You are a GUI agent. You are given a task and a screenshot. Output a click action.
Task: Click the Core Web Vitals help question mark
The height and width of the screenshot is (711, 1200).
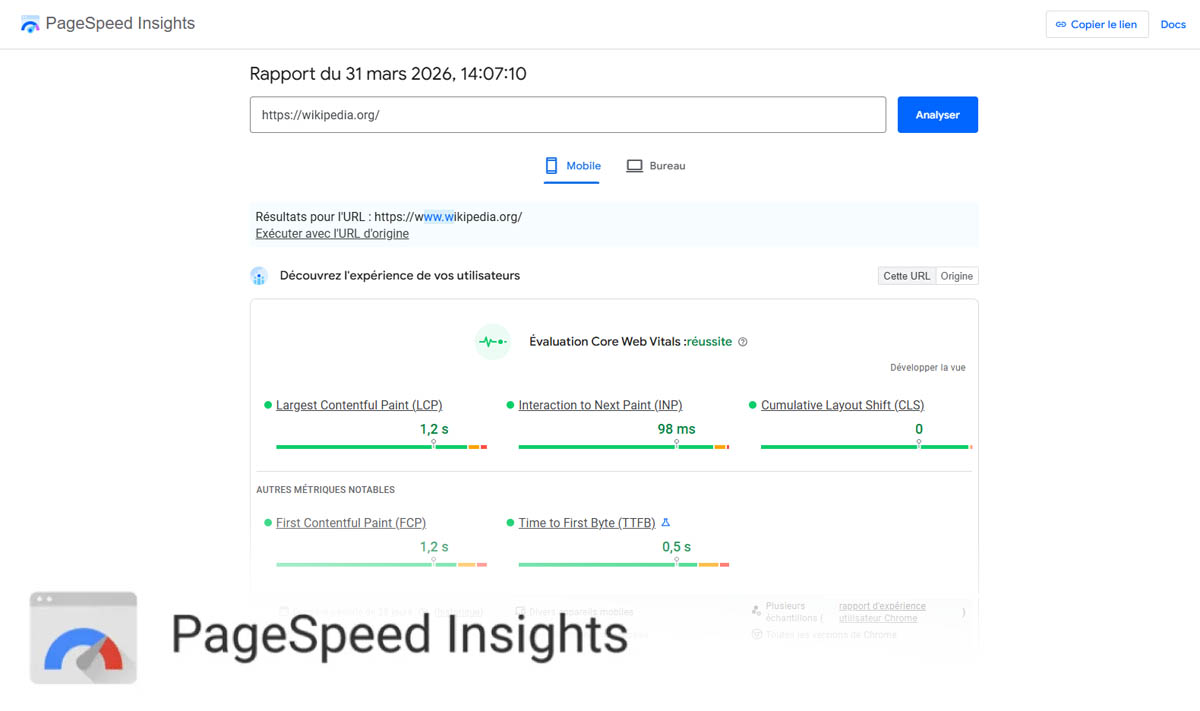coord(742,342)
